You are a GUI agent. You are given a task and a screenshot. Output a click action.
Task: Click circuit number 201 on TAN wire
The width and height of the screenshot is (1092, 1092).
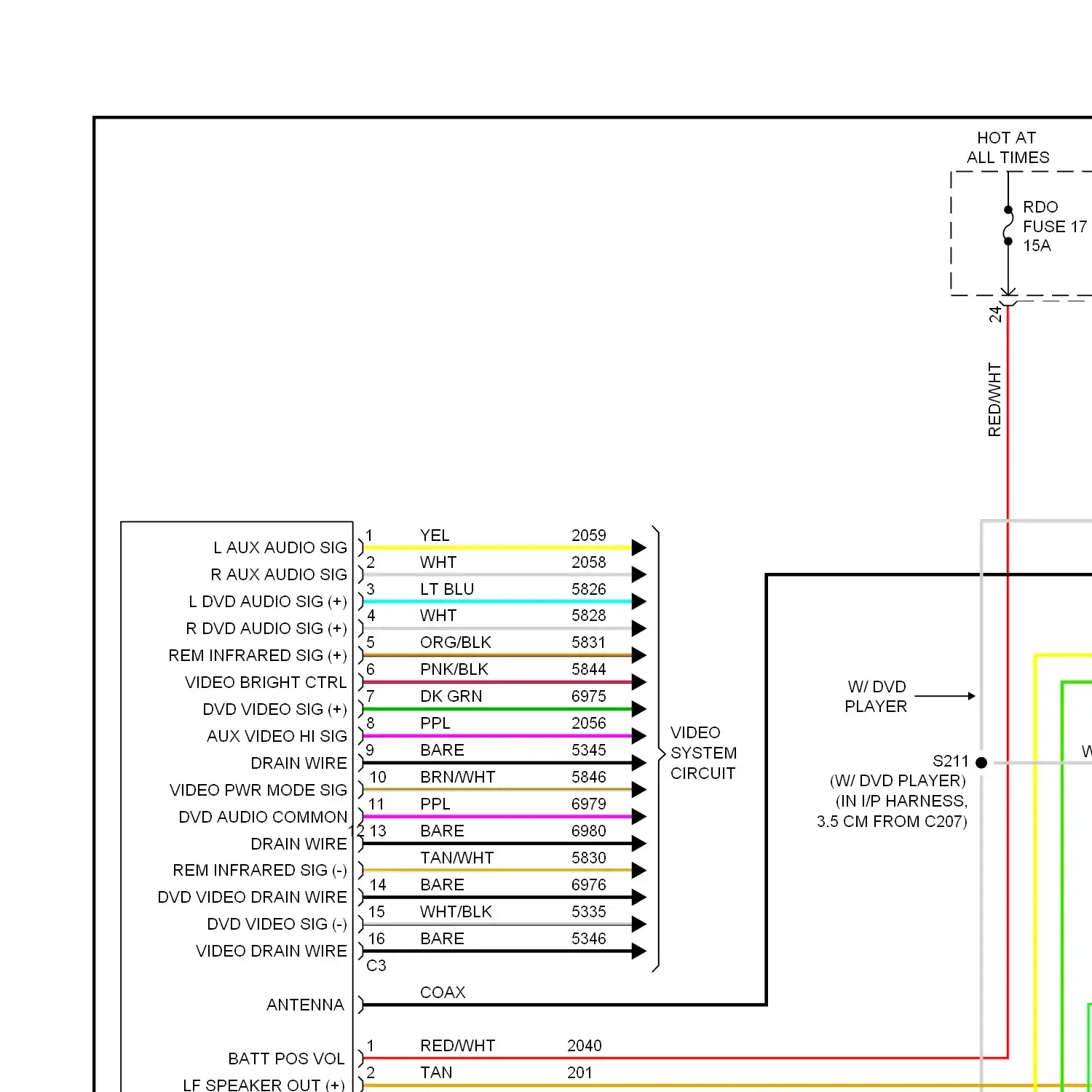(580, 1072)
